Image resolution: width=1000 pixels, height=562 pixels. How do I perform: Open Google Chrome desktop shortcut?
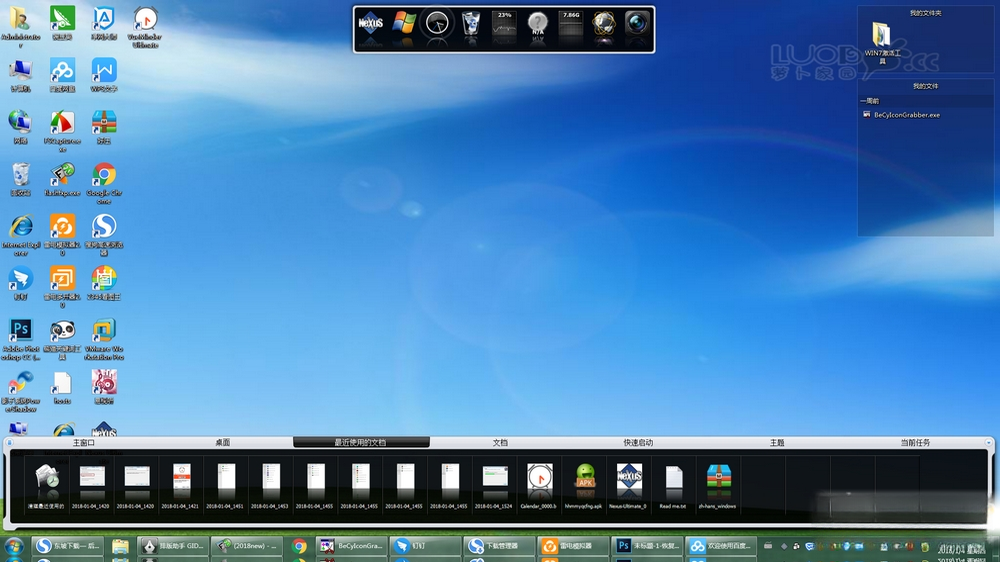tap(104, 182)
